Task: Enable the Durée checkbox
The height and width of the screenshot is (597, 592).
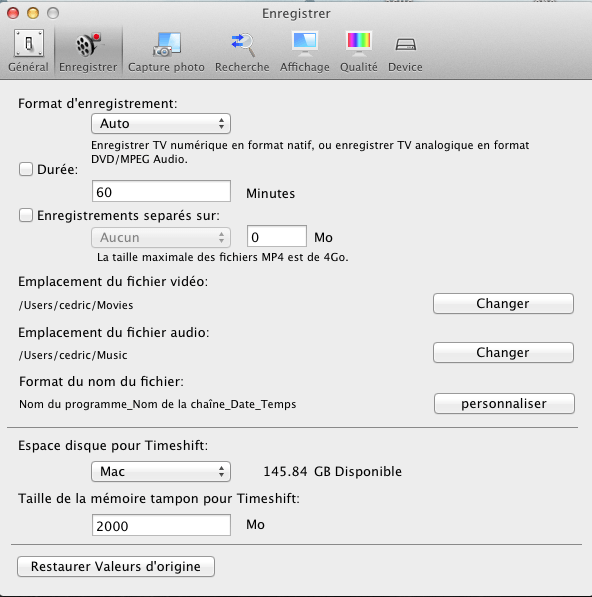Action: (26, 169)
